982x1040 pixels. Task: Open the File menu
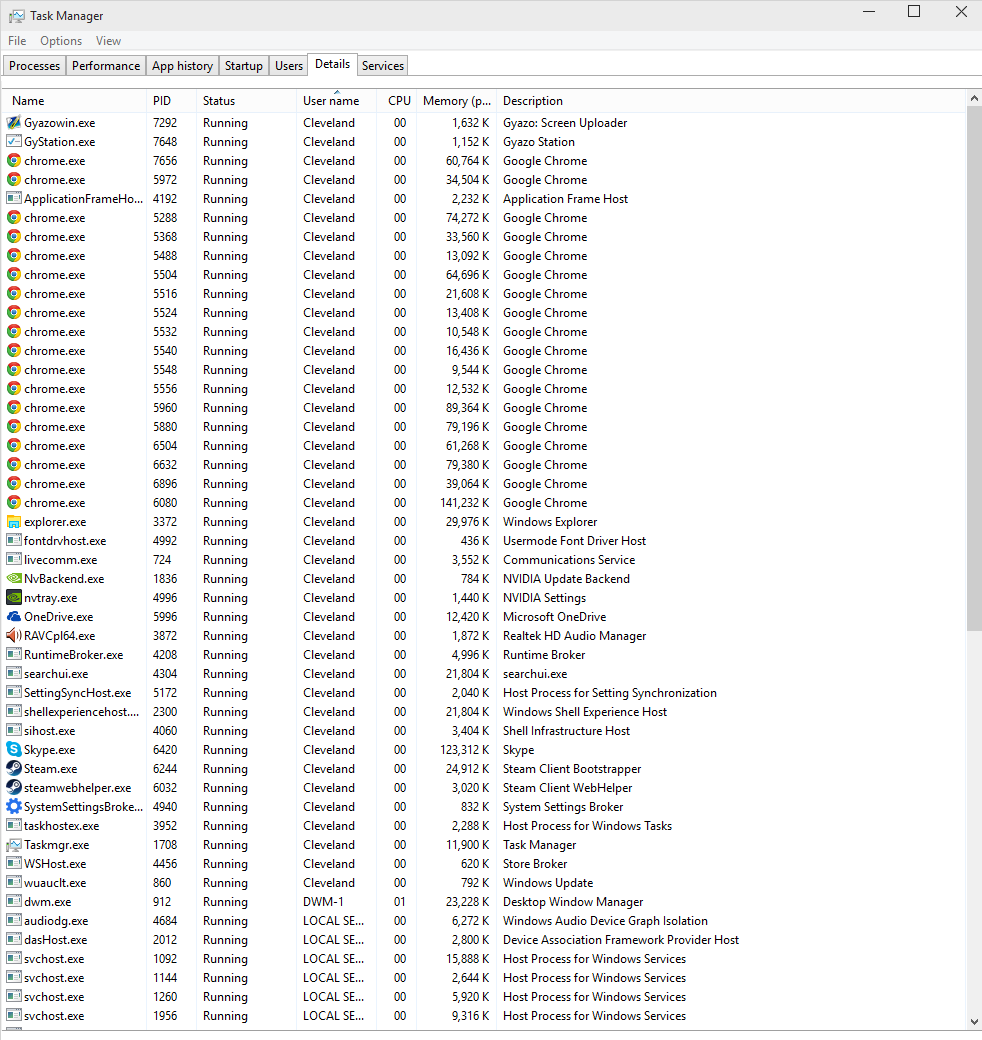click(x=17, y=41)
